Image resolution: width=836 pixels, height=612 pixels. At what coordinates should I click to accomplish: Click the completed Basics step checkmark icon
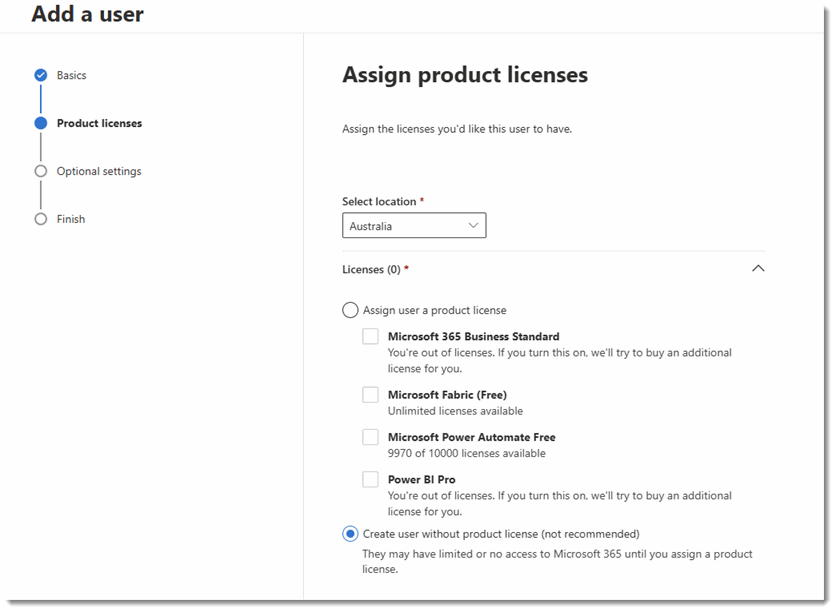(x=41, y=75)
